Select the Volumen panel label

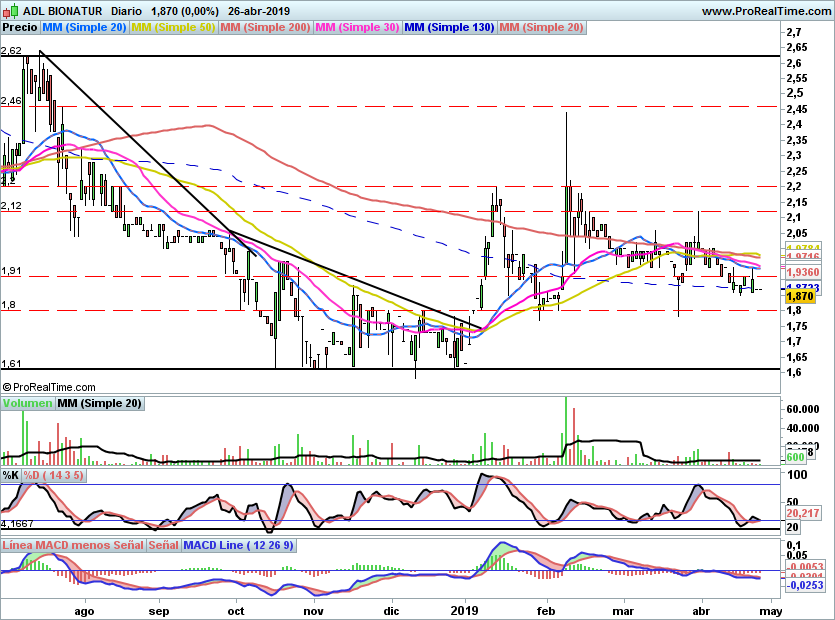click(27, 403)
